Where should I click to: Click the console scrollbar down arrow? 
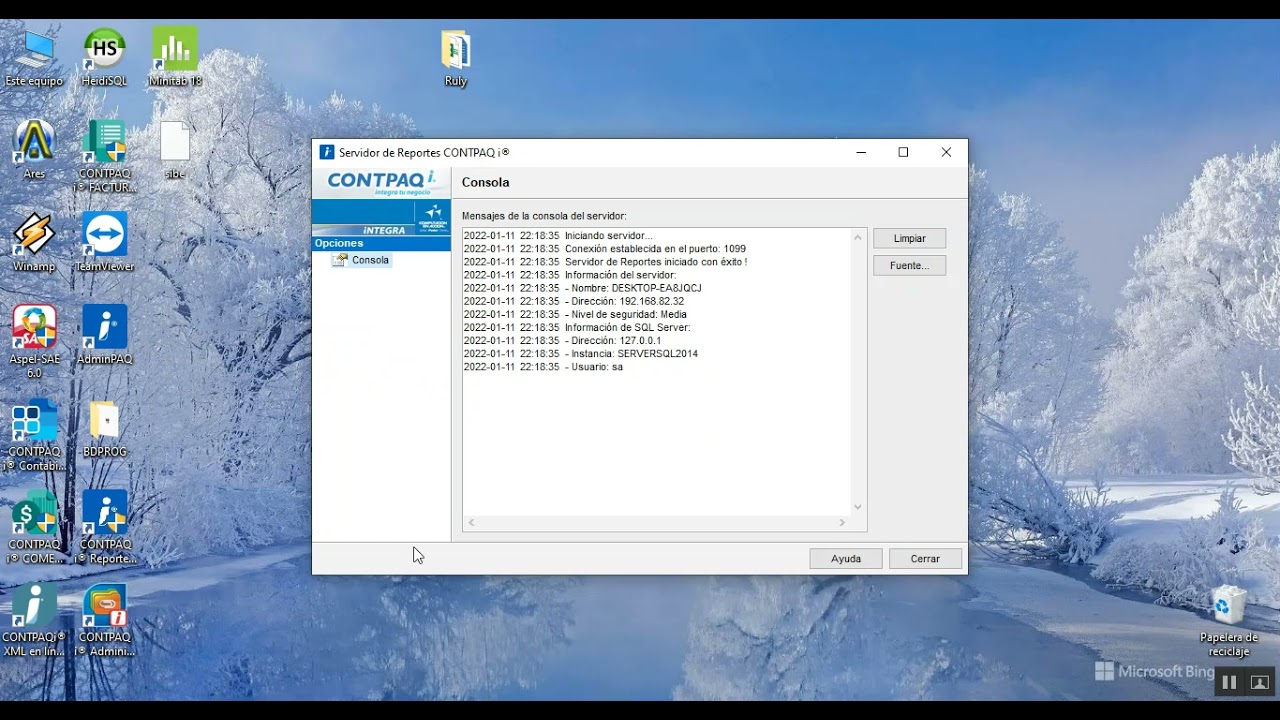pyautogui.click(x=857, y=507)
